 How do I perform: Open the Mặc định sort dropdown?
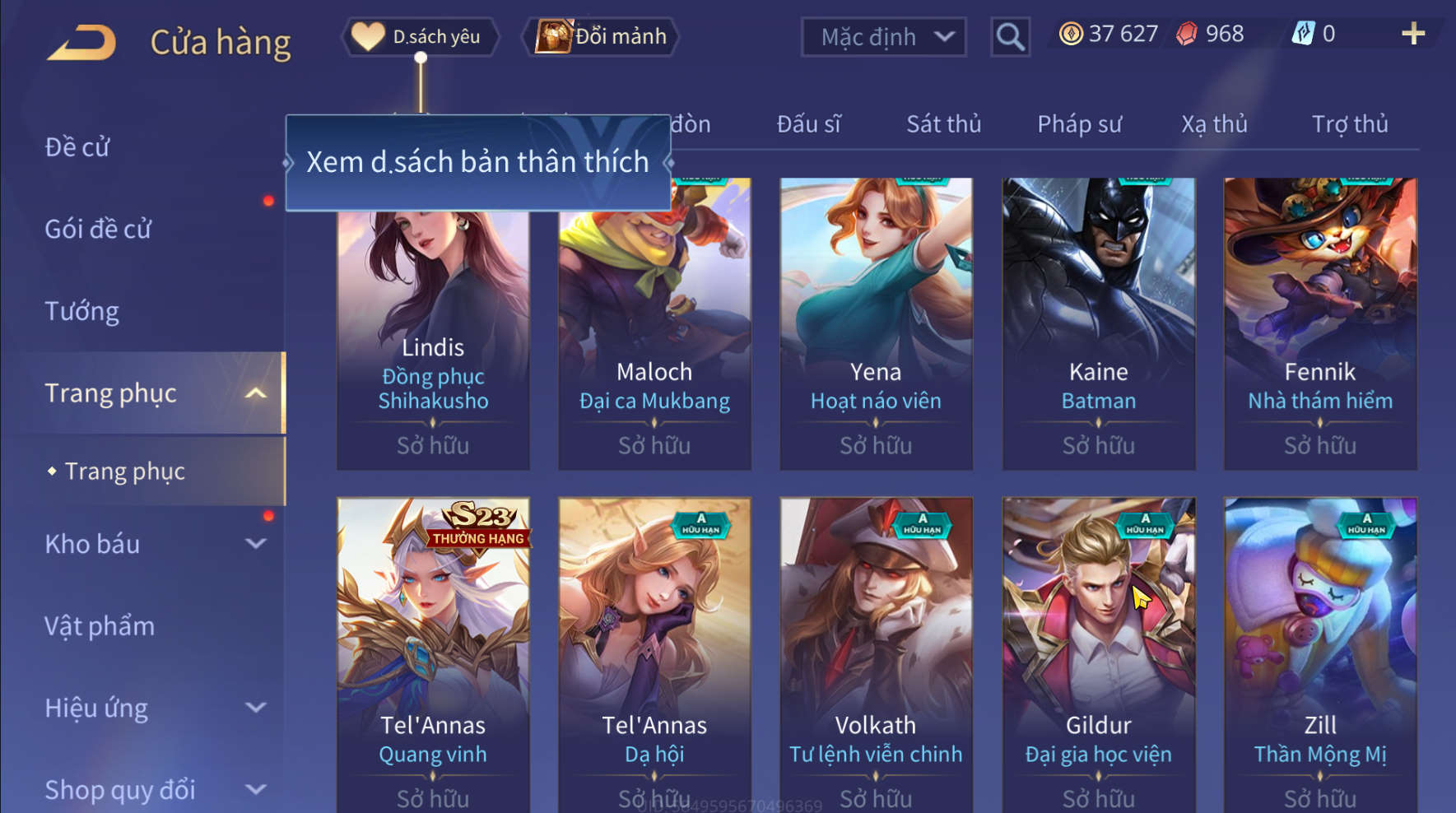(x=883, y=37)
